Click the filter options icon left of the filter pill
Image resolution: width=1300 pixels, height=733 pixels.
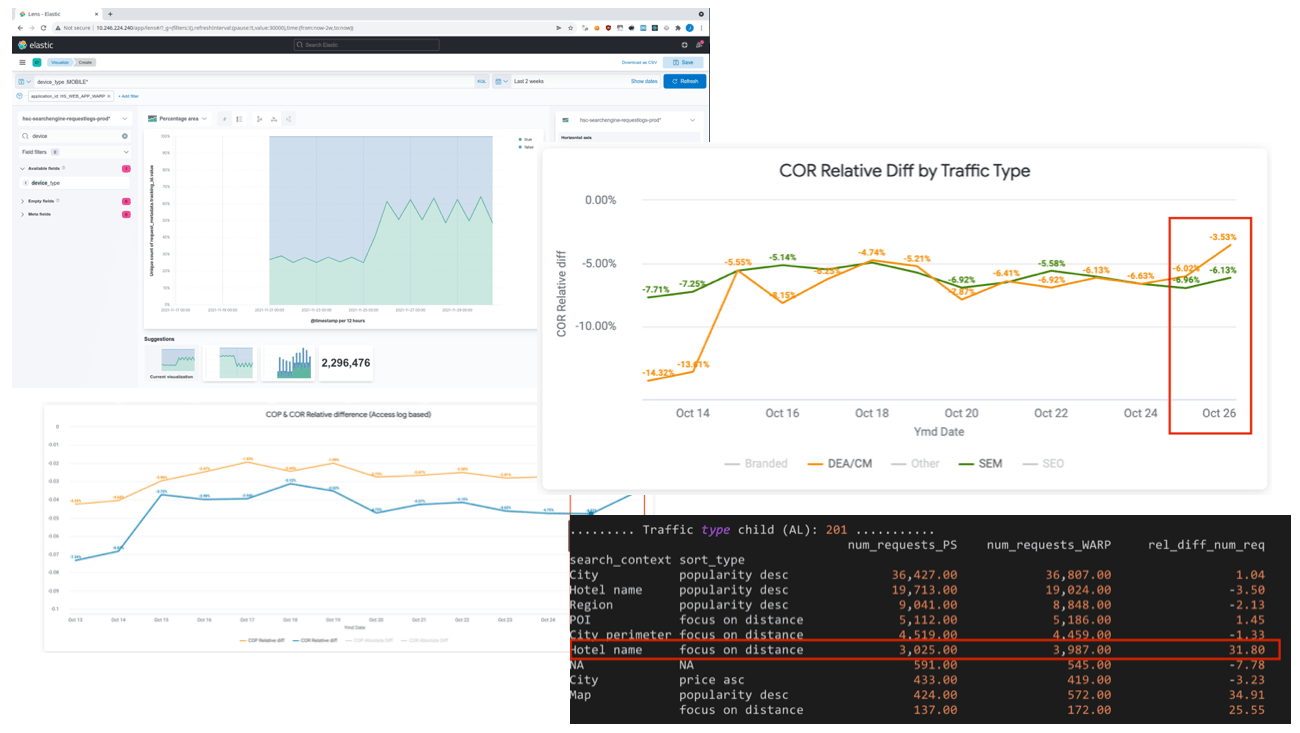[19, 96]
